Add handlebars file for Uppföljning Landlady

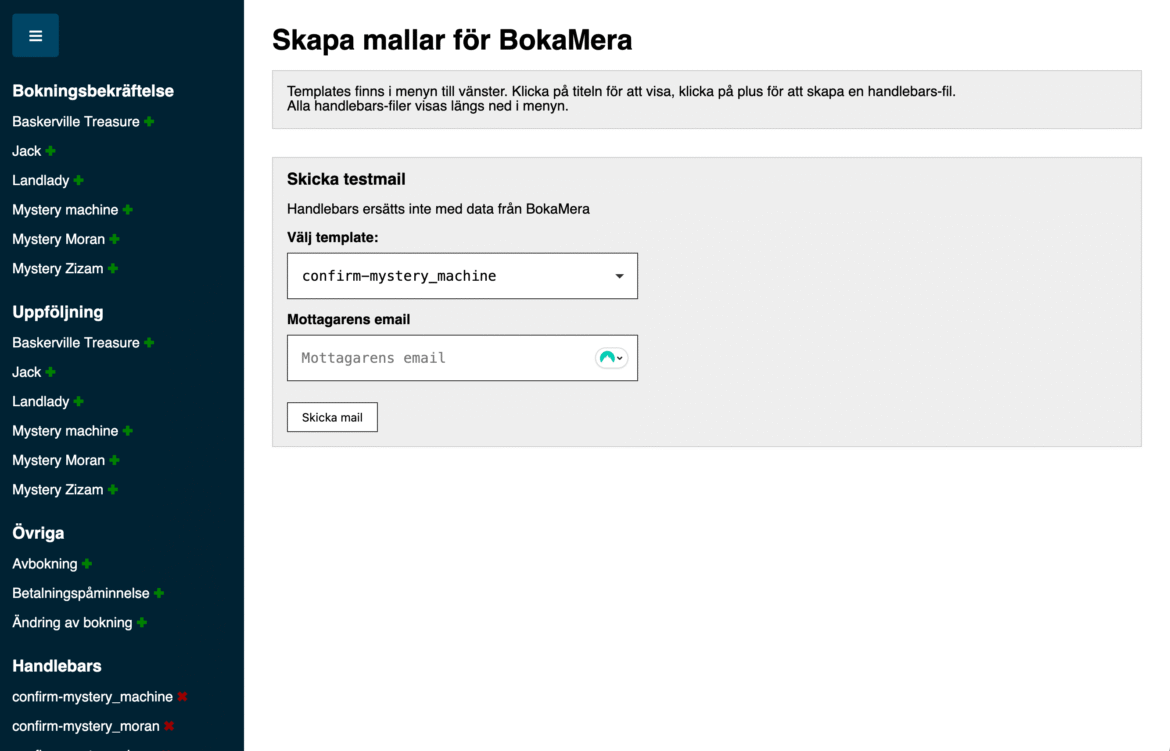pyautogui.click(x=78, y=402)
